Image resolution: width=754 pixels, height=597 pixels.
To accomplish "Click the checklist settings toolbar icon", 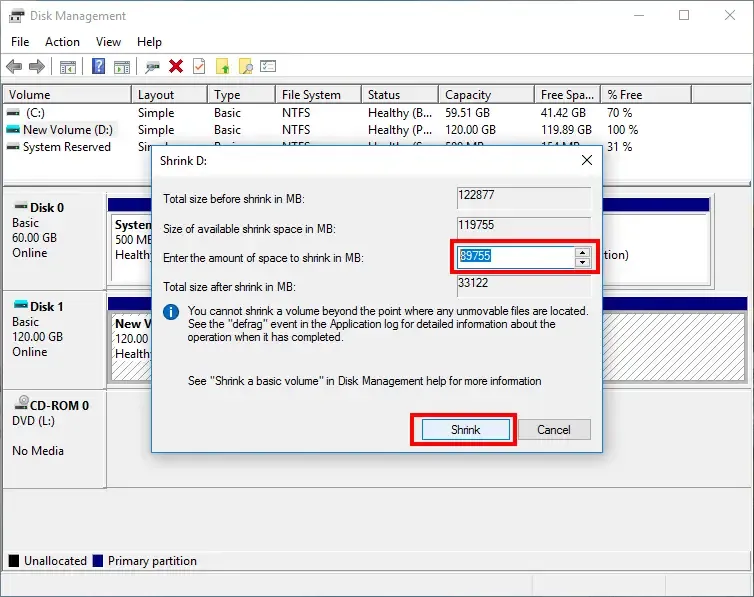I will click(x=268, y=66).
